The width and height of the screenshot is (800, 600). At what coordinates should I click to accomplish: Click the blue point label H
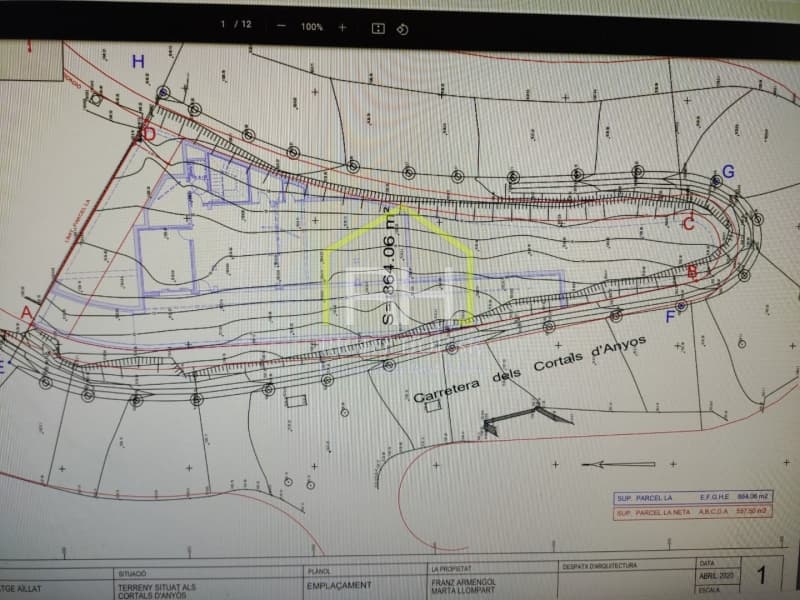point(138,62)
